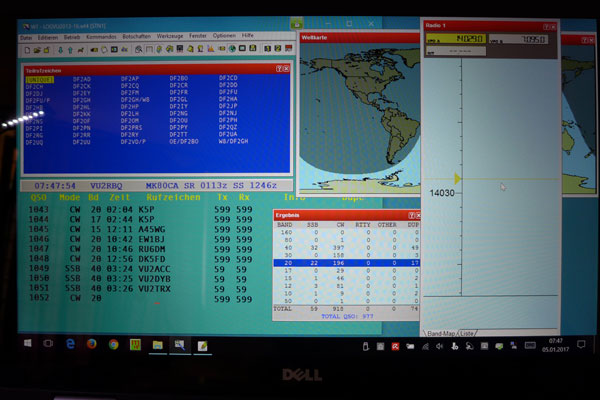Click the magnifier toolbar icon
The image size is (600, 400).
click(139, 49)
